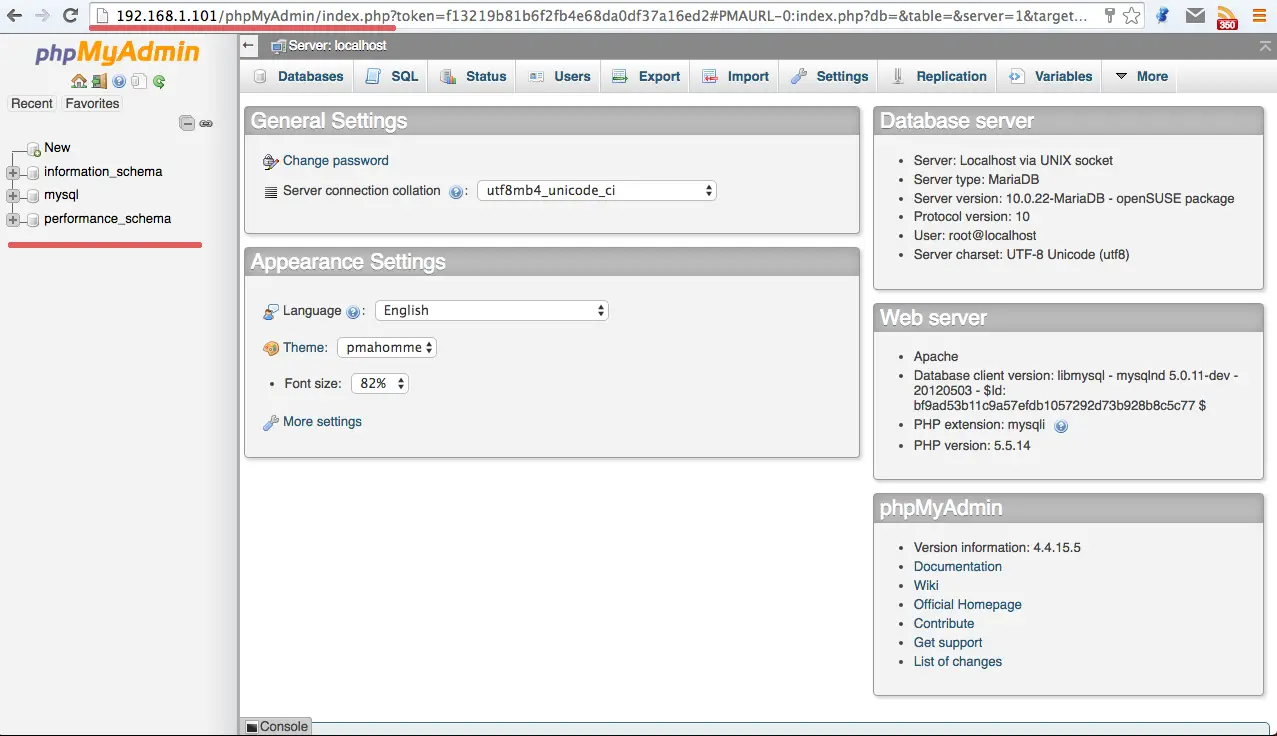1277x736 pixels.
Task: Go to the Replication tab
Action: click(x=939, y=76)
